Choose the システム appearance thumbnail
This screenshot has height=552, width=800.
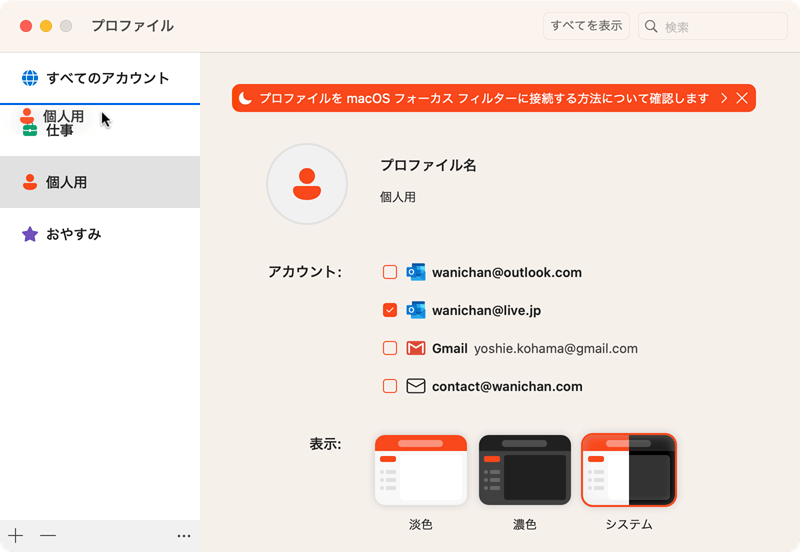[629, 470]
